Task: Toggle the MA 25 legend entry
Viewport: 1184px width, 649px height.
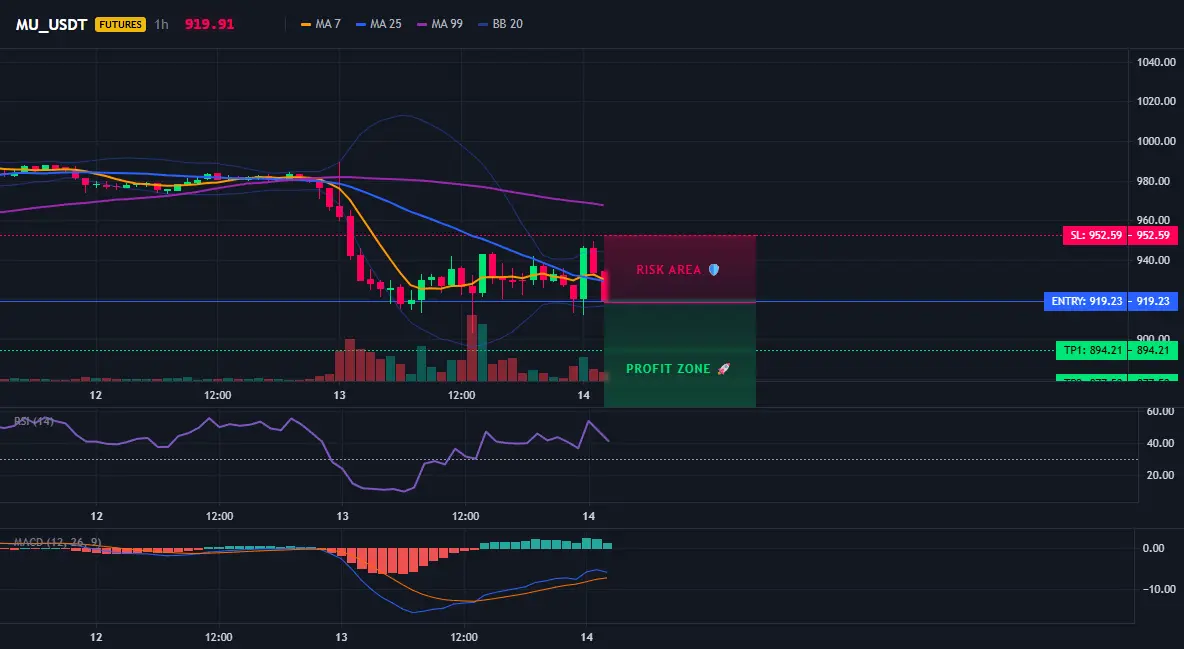Action: [378, 24]
